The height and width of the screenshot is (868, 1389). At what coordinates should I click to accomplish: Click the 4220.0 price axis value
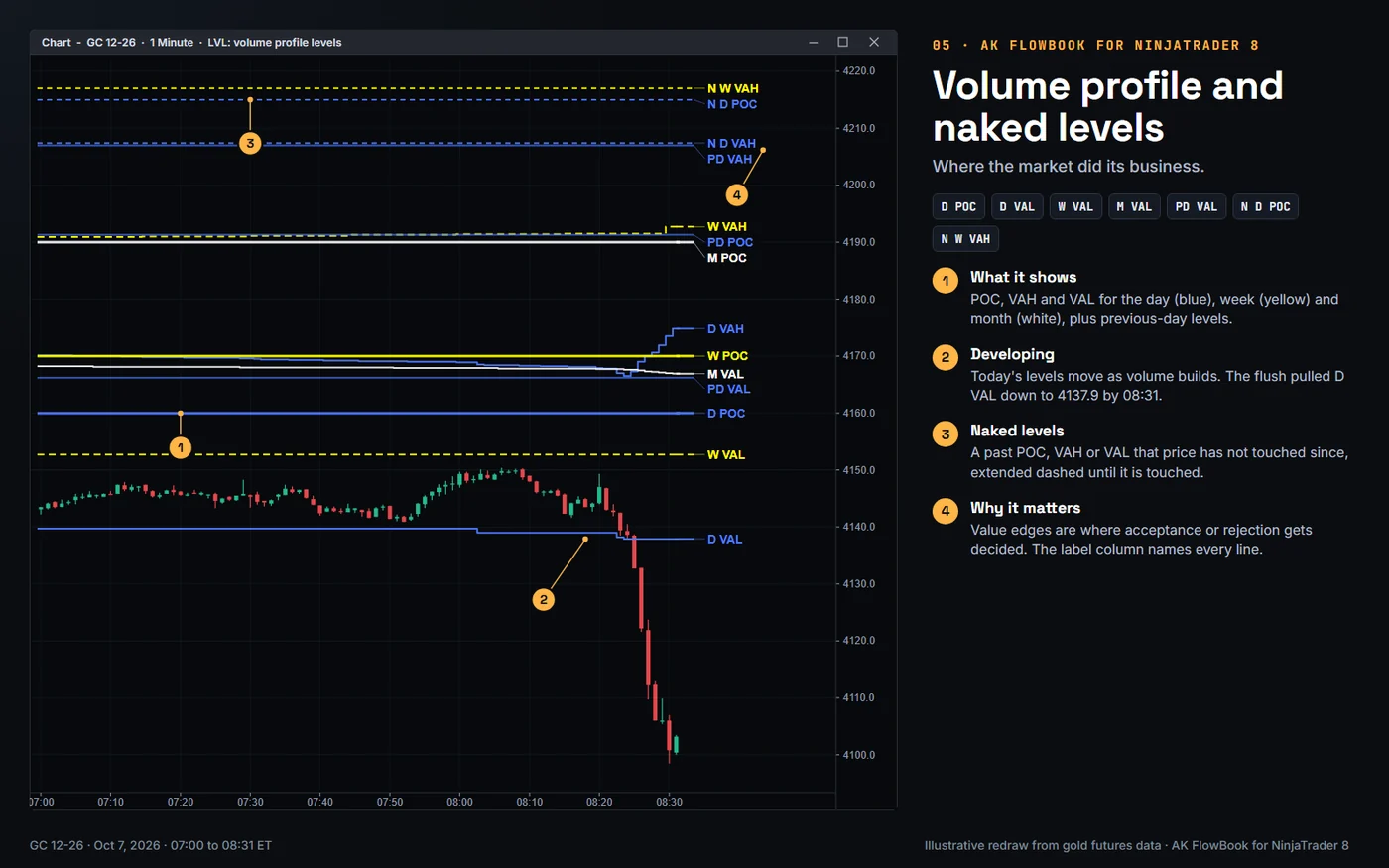point(859,71)
